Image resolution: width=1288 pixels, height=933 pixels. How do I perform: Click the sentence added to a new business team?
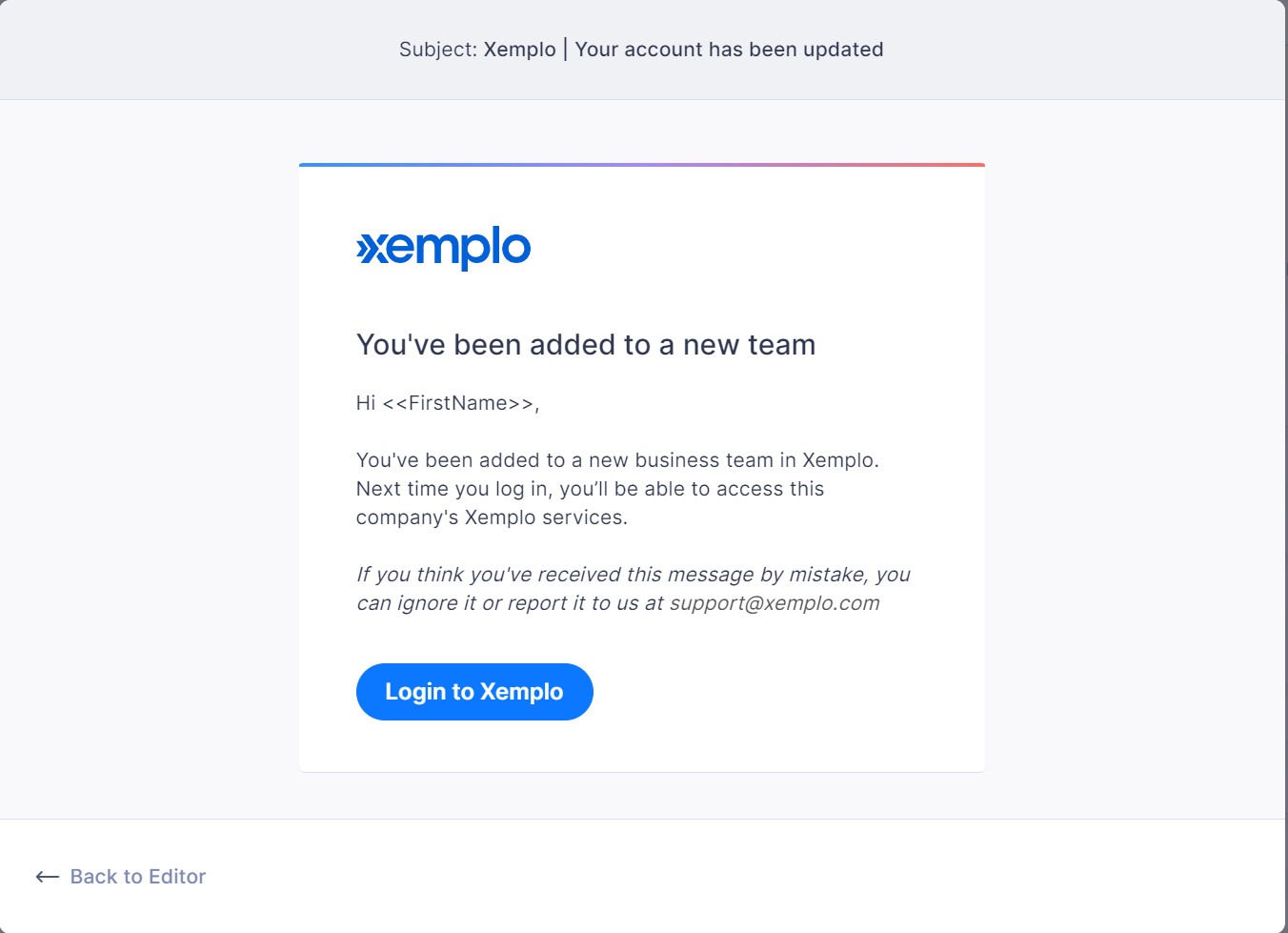617,460
